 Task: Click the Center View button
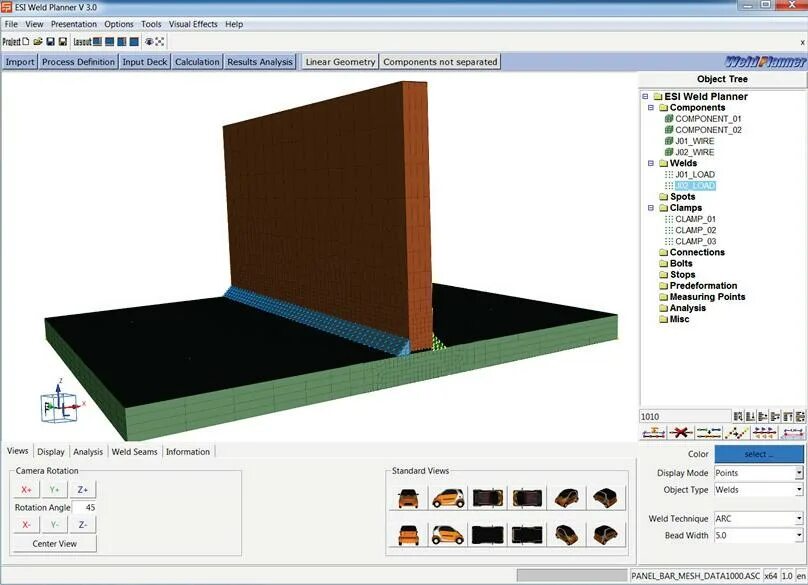55,544
